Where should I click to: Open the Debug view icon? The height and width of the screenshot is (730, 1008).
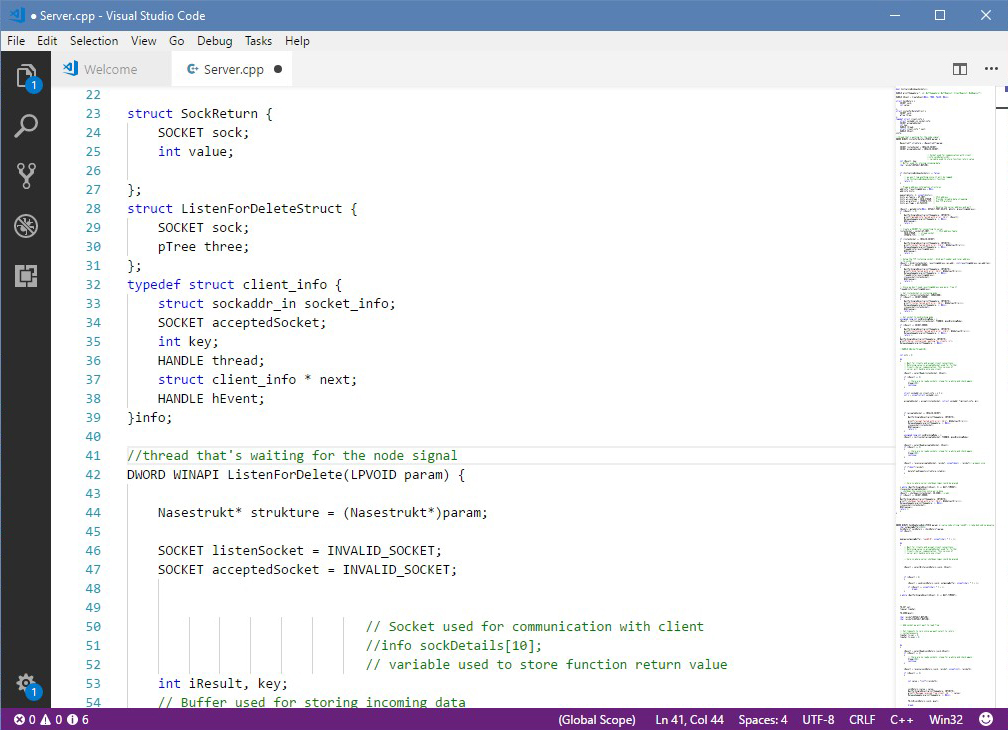coord(26,226)
